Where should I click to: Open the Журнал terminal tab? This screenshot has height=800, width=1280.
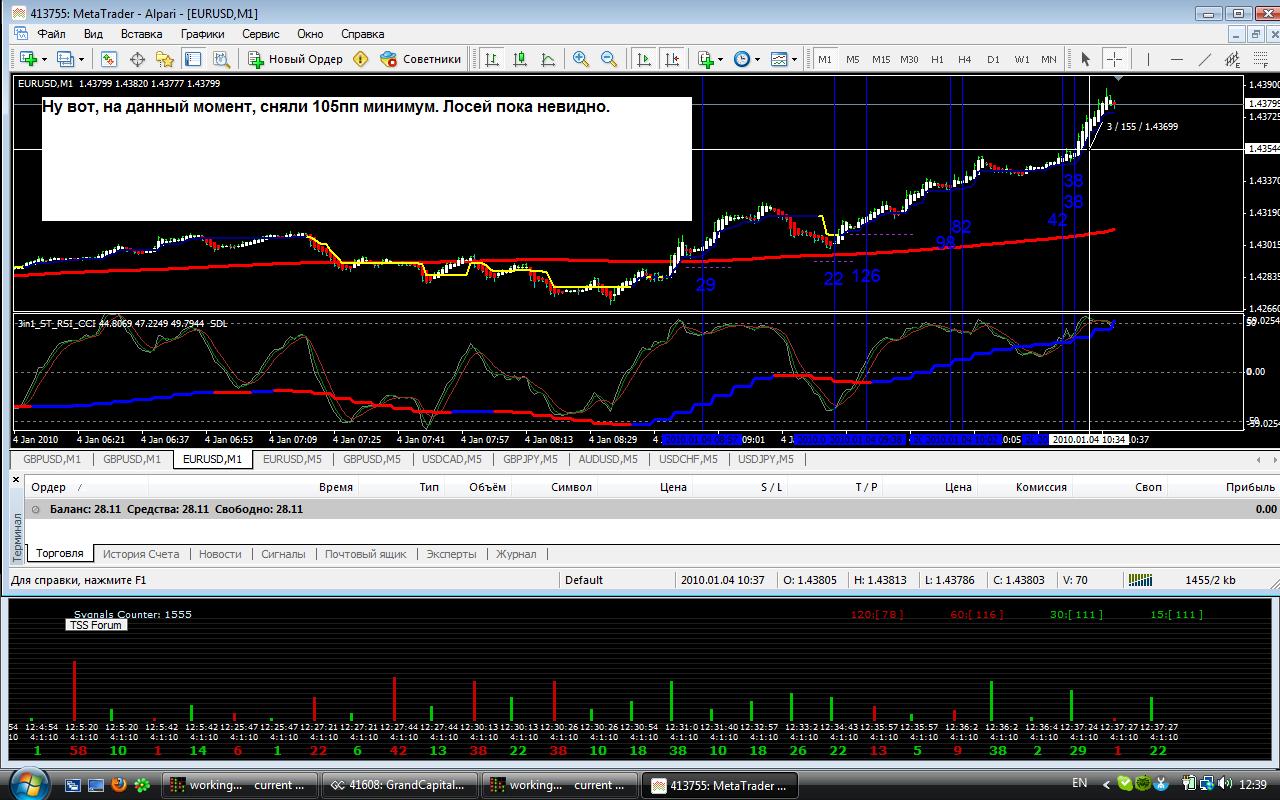tap(516, 554)
